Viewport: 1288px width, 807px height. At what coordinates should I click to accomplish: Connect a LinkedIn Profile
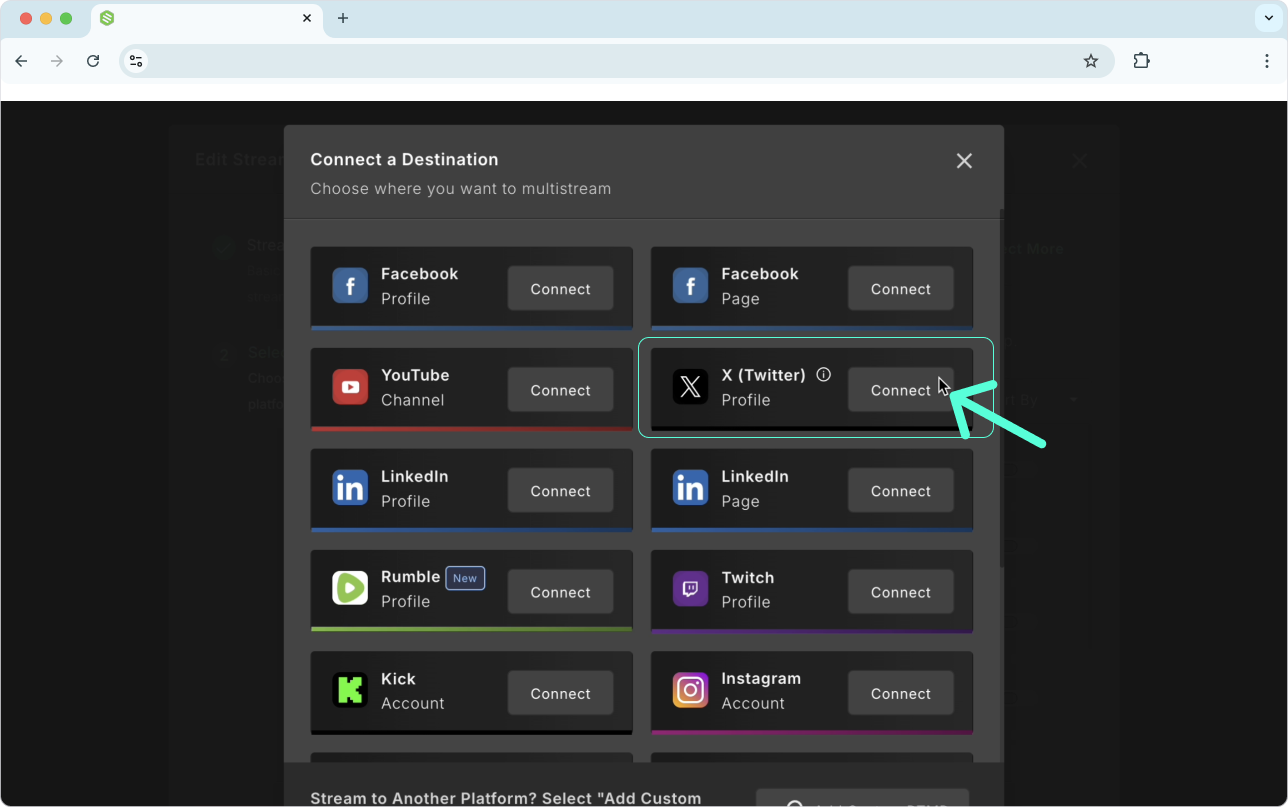click(560, 491)
